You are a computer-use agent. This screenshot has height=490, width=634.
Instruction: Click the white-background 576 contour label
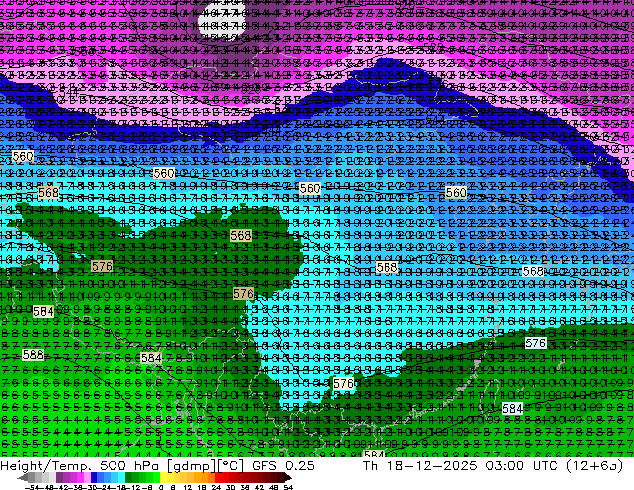pyautogui.click(x=535, y=343)
